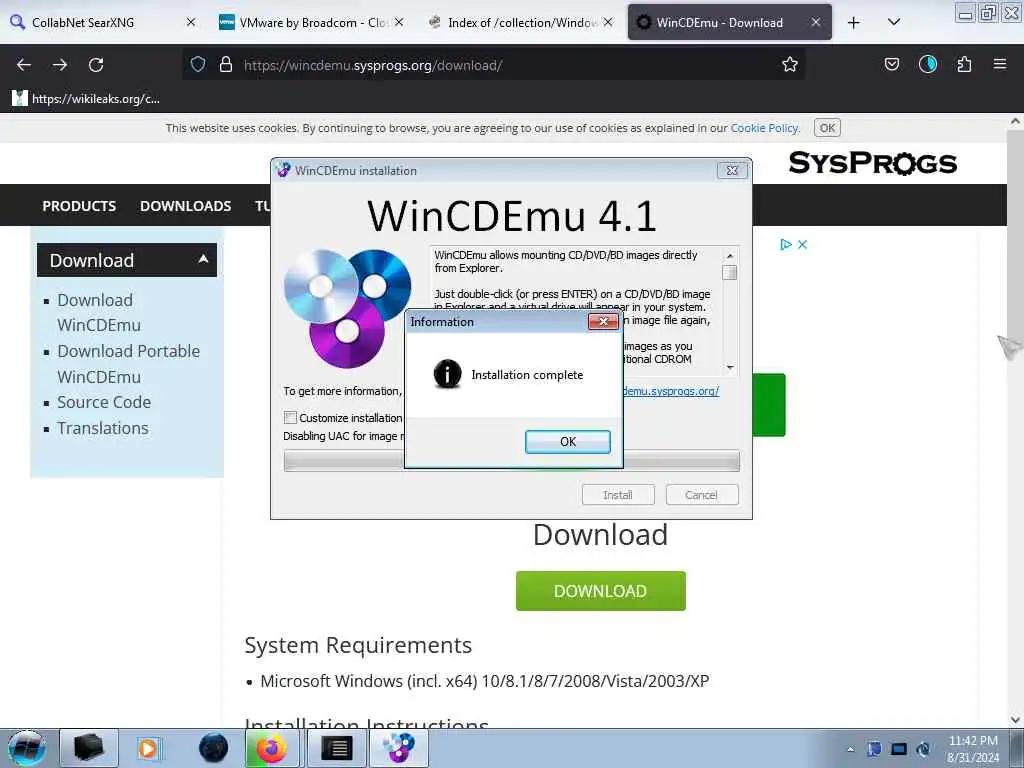Open the black box app on the taskbar
Screen dimensions: 1024x768
point(89,748)
